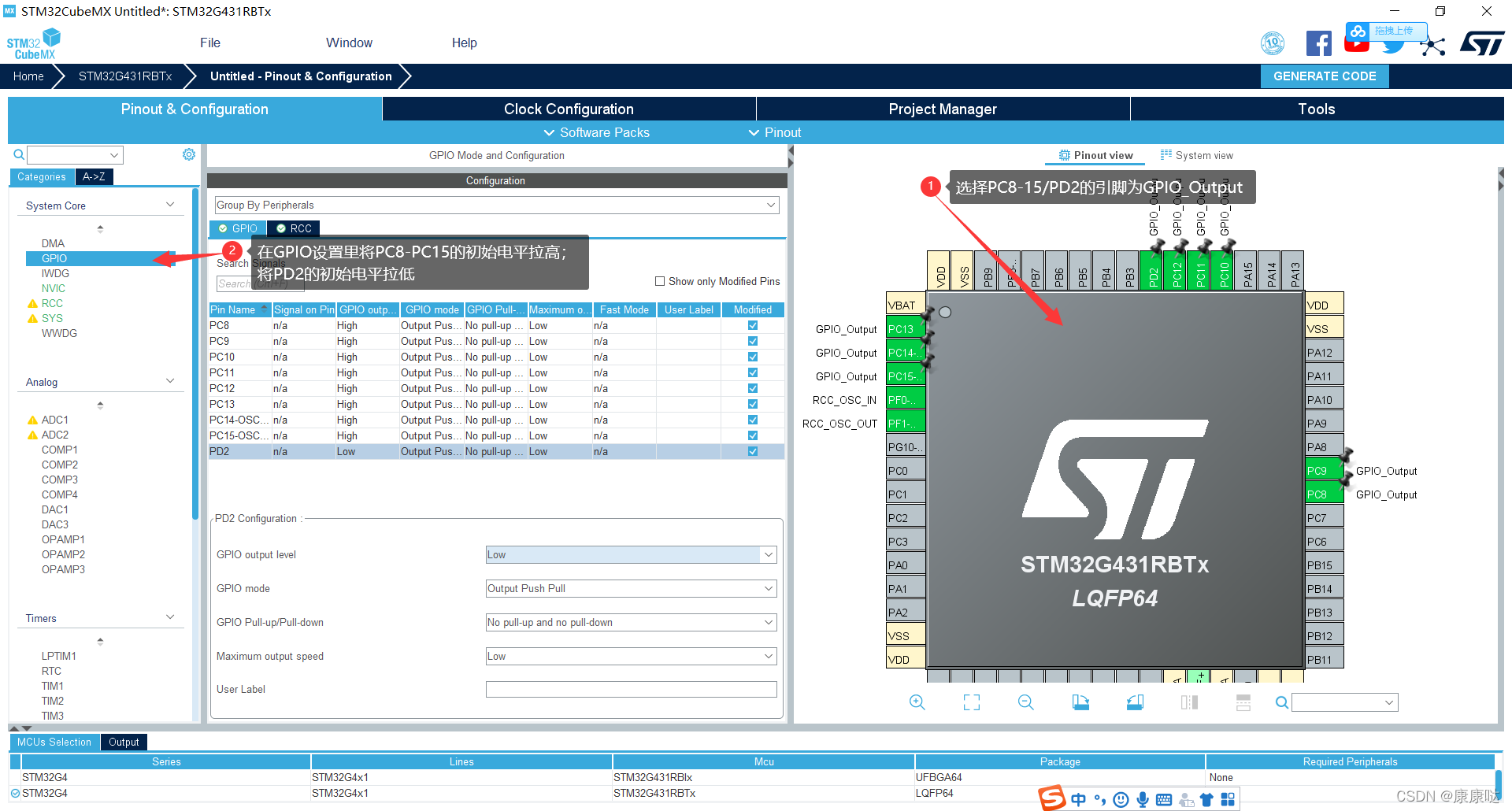
Task: Rotate the chip view clockwise
Action: point(1080,702)
